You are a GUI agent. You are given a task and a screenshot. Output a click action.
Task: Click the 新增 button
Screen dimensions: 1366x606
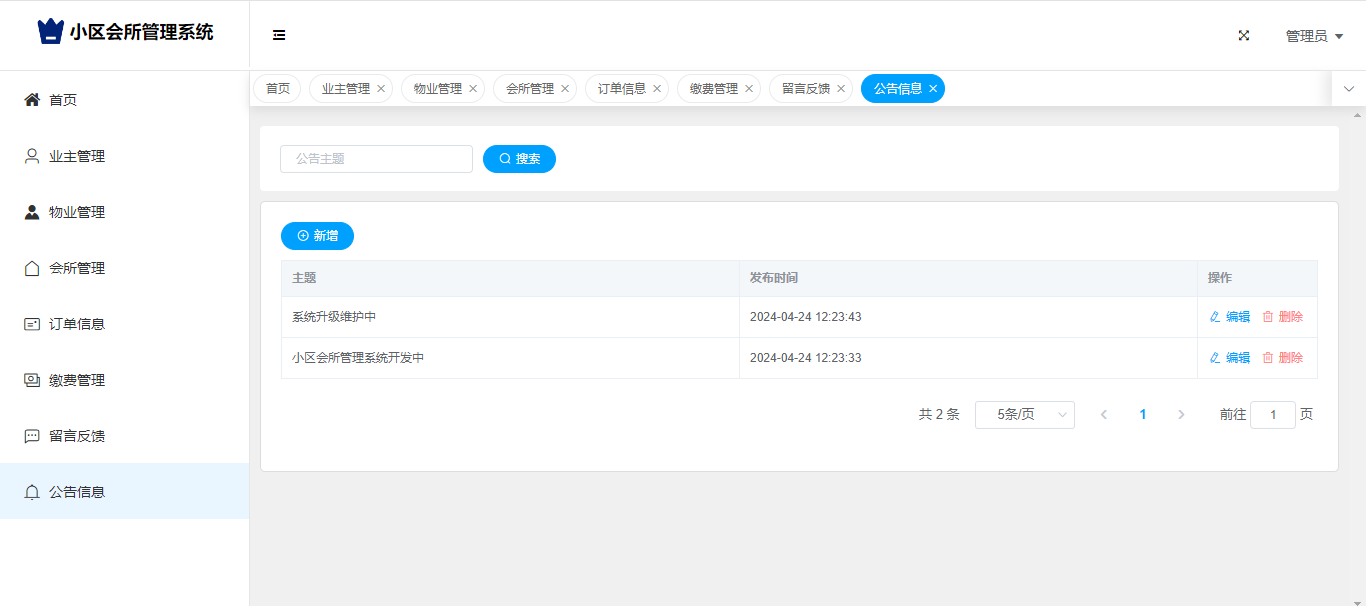pos(317,236)
